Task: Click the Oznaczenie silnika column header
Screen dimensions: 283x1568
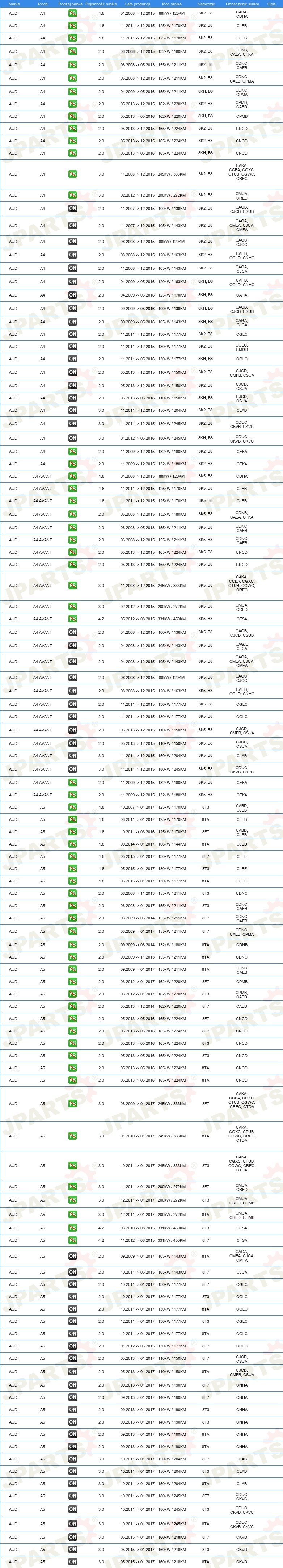Action: 242,4
